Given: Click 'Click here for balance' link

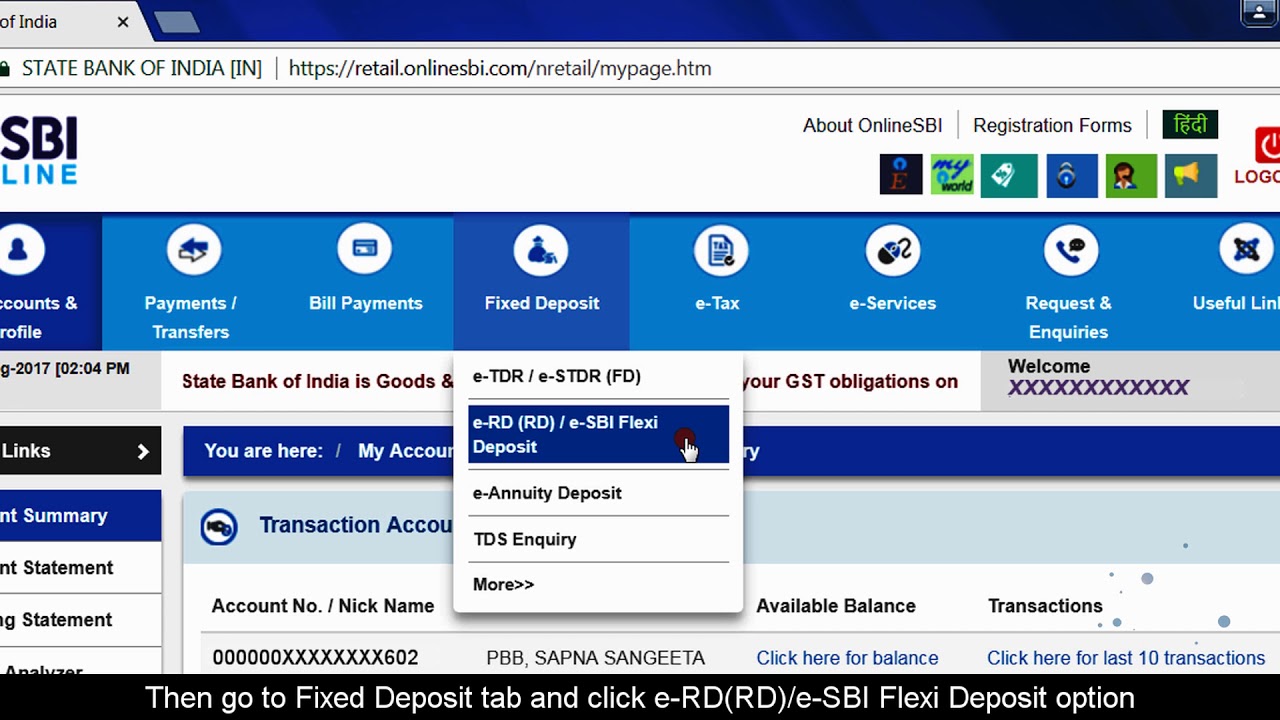Looking at the screenshot, I should pos(847,658).
